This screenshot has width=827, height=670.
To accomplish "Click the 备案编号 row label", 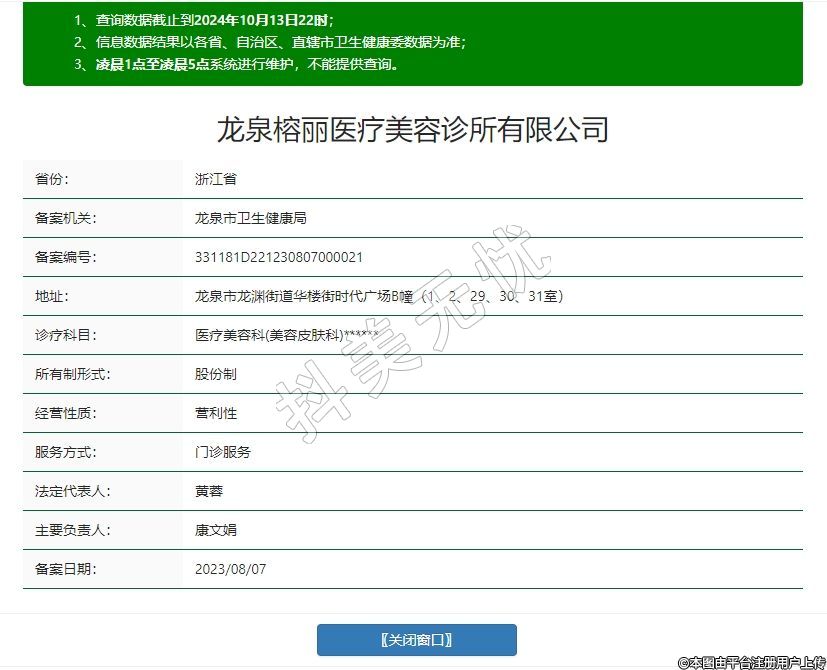I will pyautogui.click(x=65, y=257).
